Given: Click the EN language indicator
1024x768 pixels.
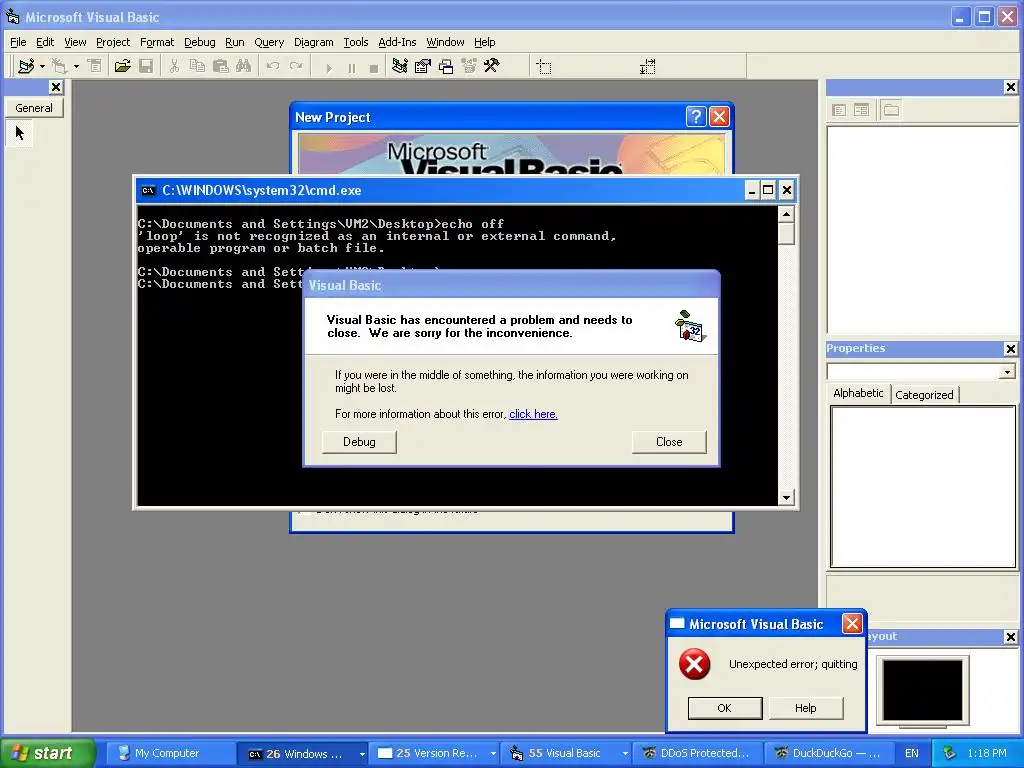Looking at the screenshot, I should pos(912,754).
